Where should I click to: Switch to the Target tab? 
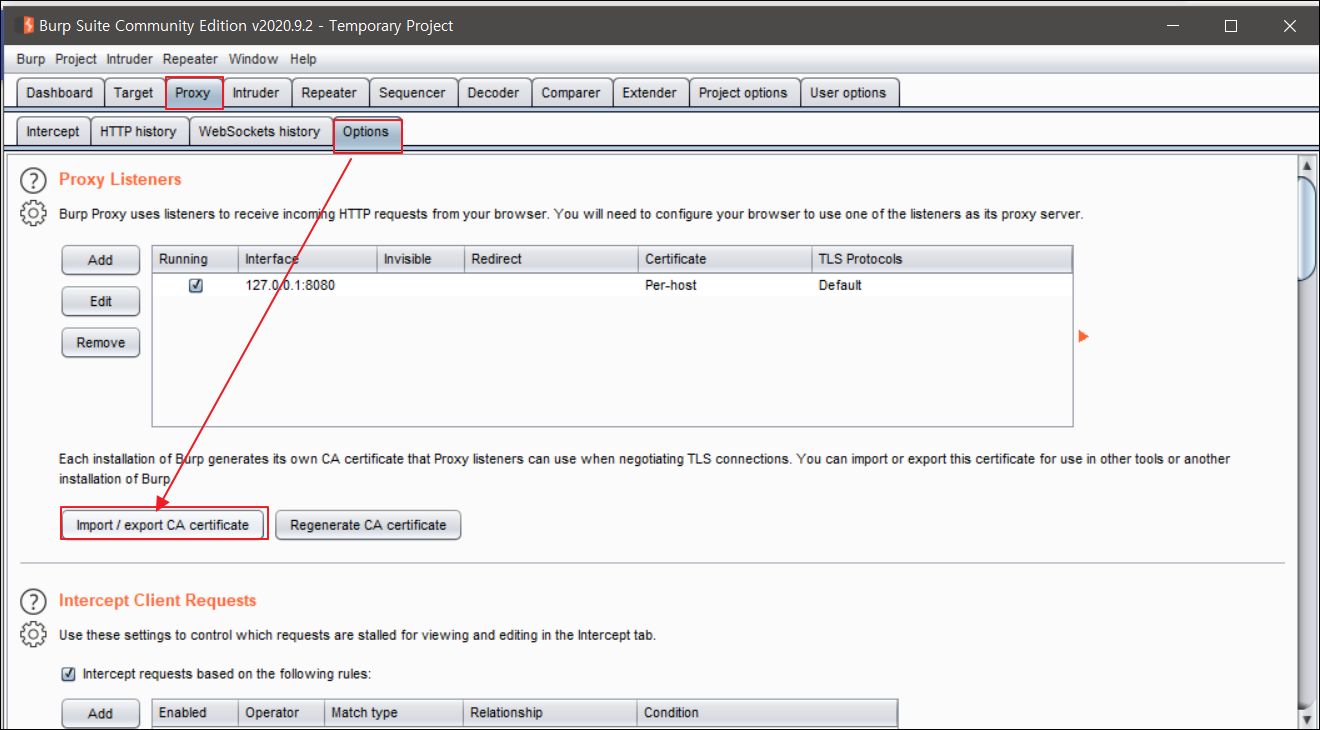pos(133,93)
